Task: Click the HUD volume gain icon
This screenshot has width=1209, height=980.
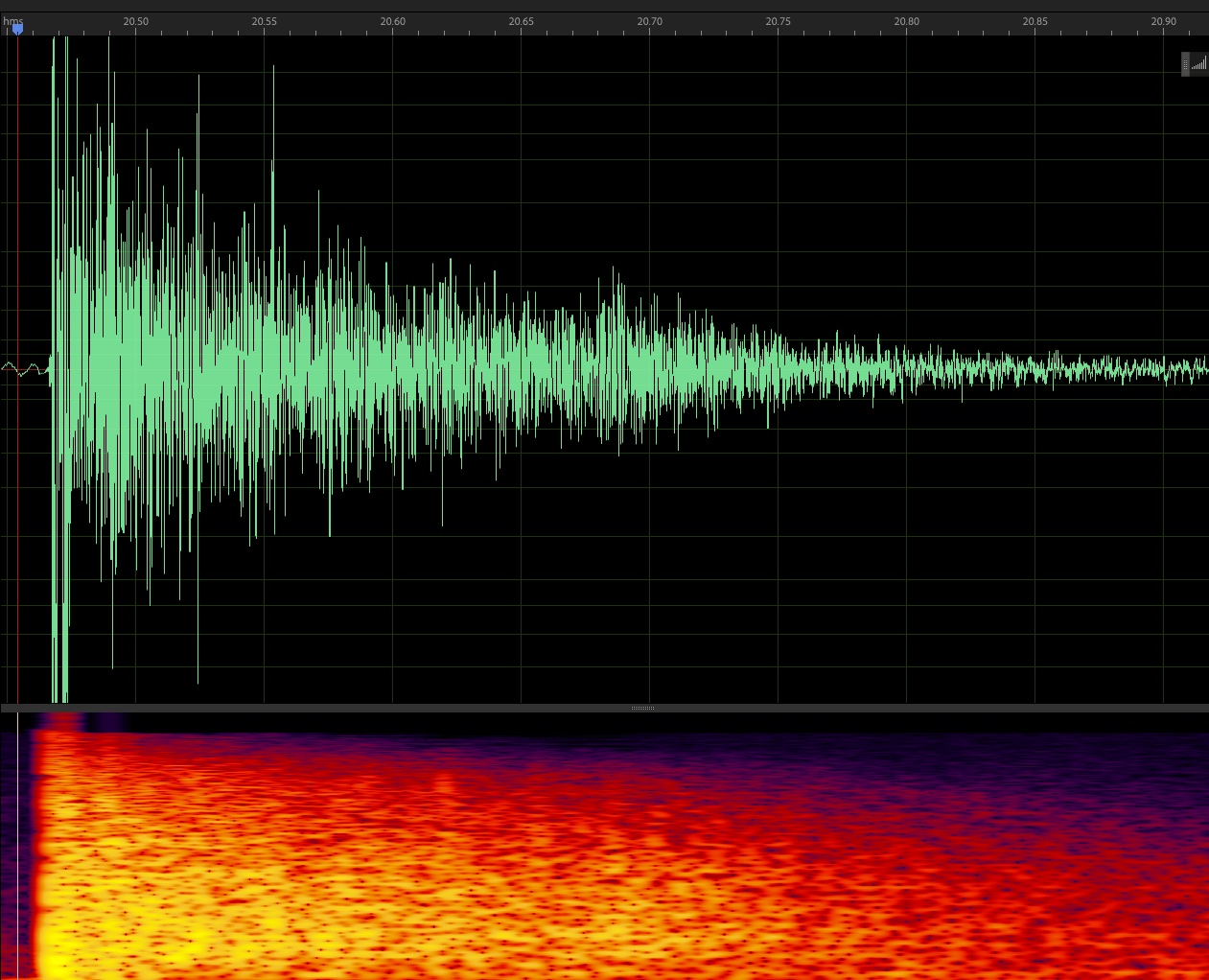Action: [1199, 64]
